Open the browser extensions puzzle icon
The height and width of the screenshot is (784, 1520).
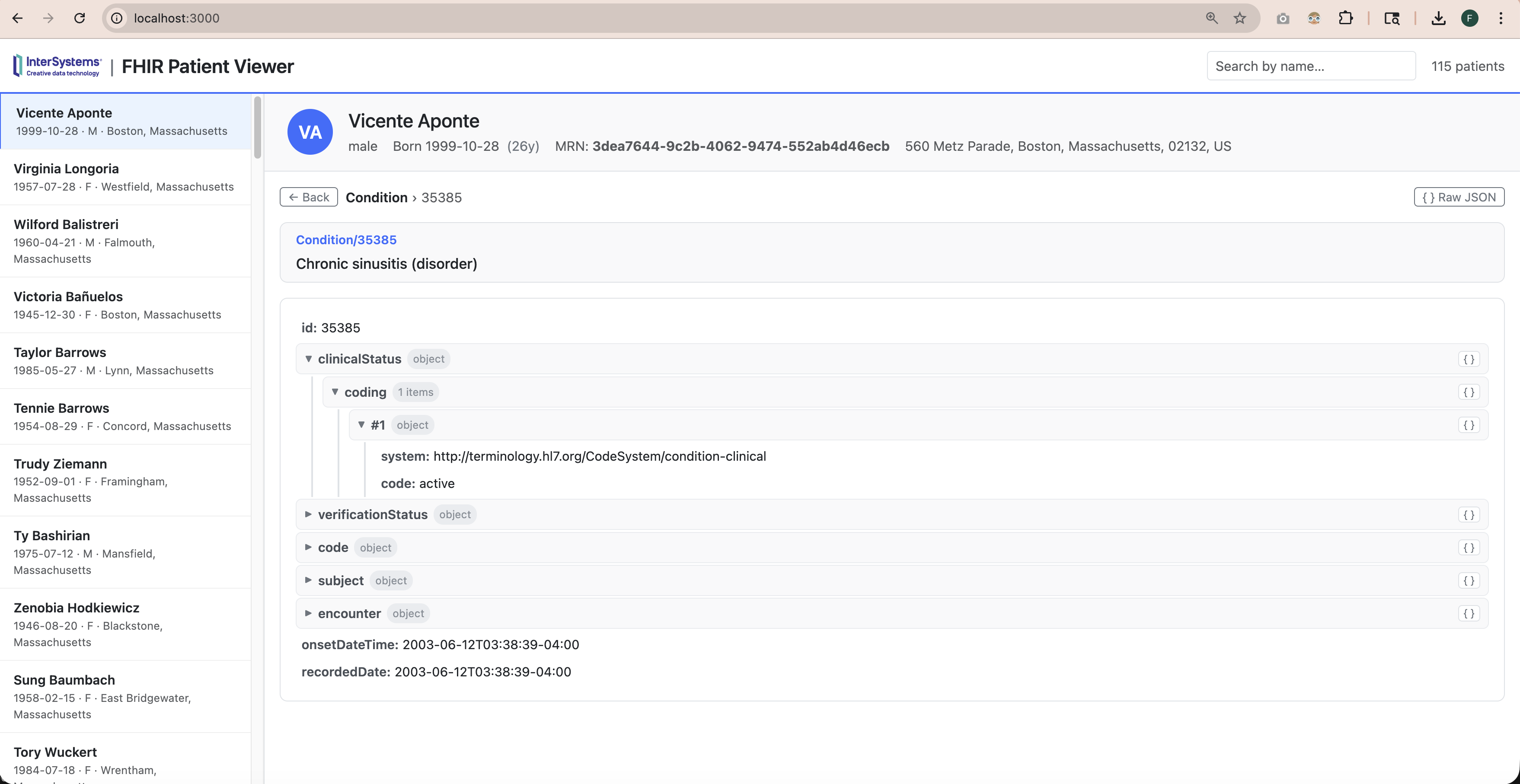click(1346, 18)
